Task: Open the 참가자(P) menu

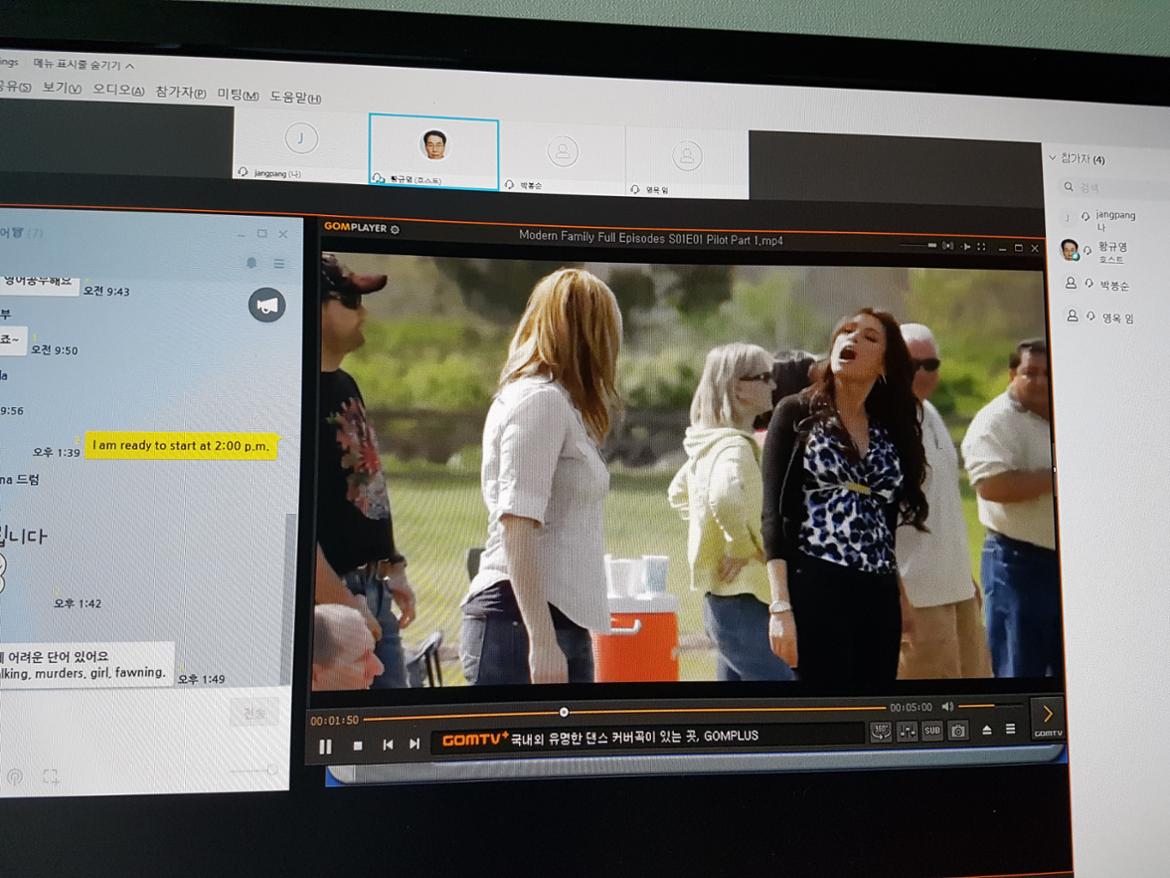Action: pos(180,92)
